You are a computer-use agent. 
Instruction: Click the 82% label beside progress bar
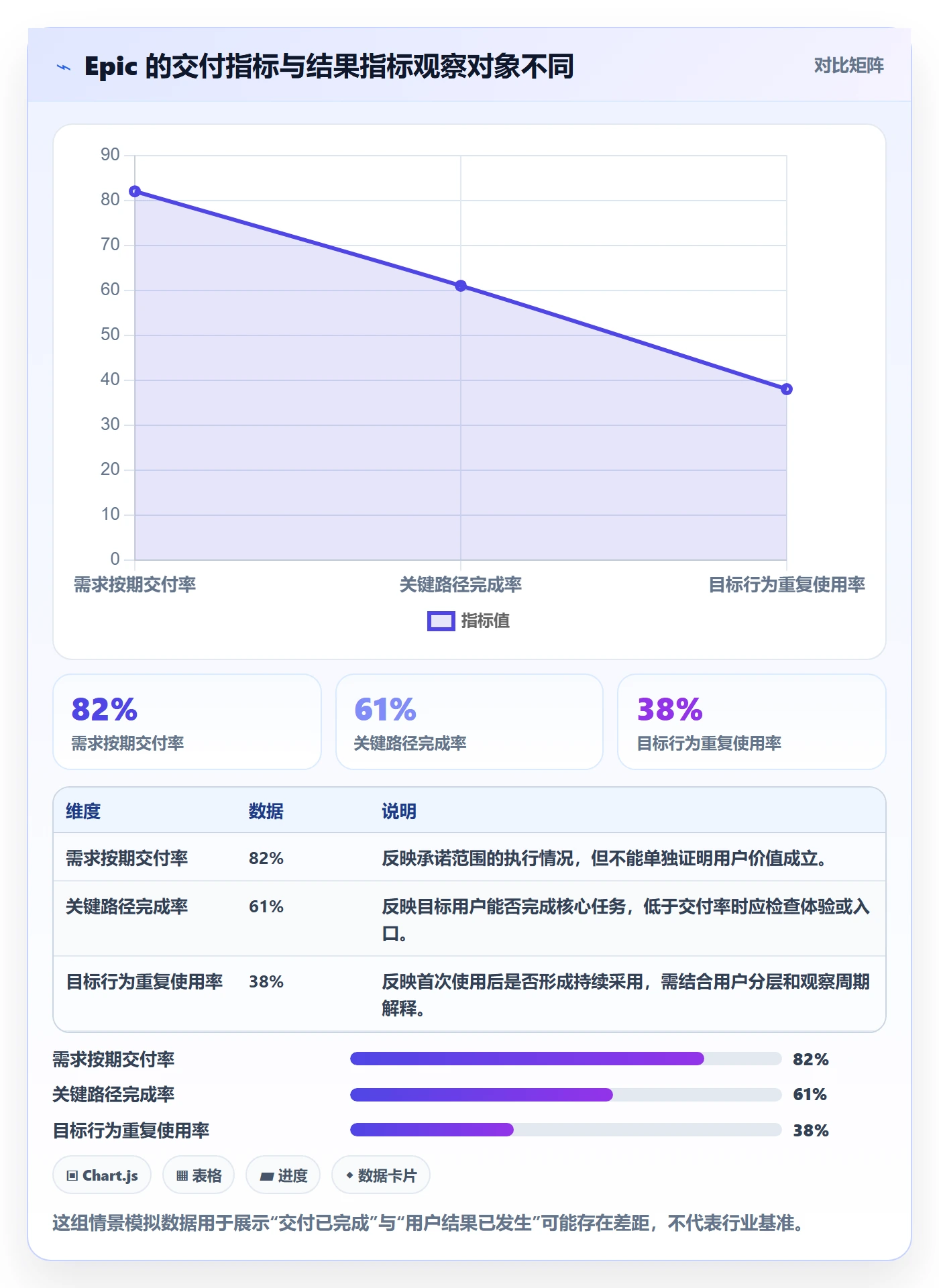pyautogui.click(x=811, y=1059)
